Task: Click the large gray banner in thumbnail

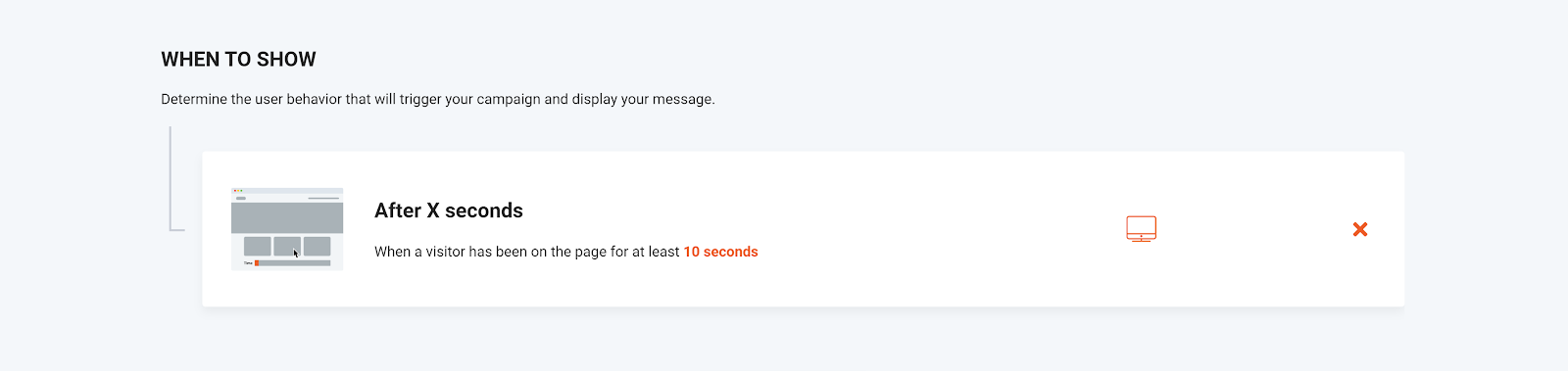Action: (x=287, y=217)
